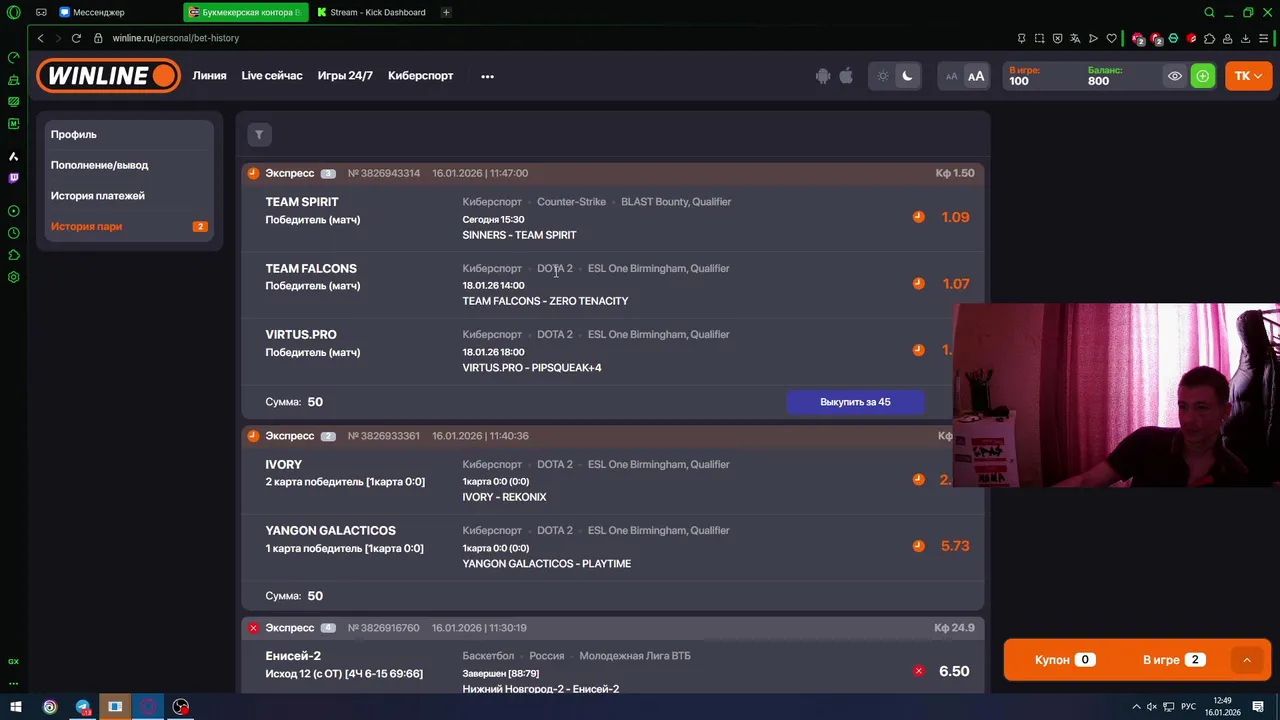The height and width of the screenshot is (720, 1280).
Task: Open the Линия menu
Action: [x=209, y=76]
